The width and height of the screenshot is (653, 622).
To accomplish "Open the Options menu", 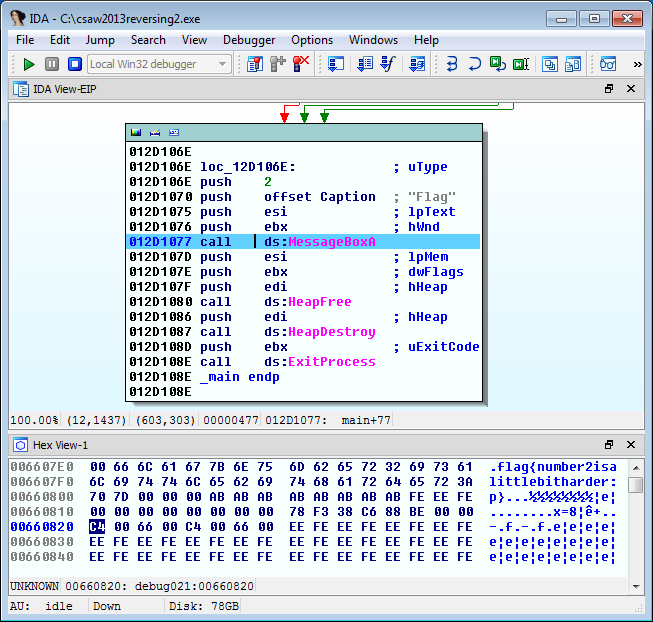I will (312, 40).
